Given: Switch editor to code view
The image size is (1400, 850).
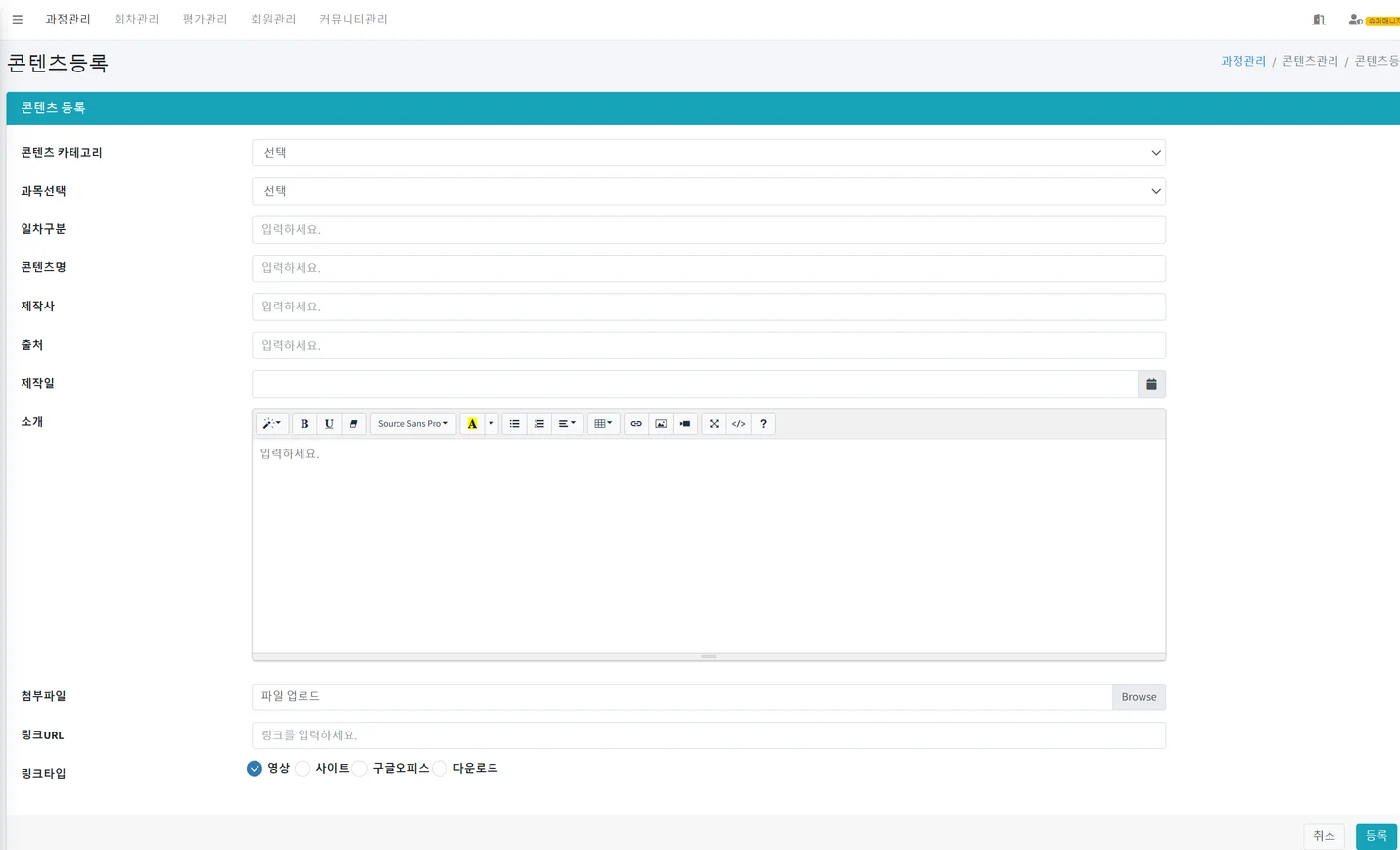Looking at the screenshot, I should (x=738, y=424).
